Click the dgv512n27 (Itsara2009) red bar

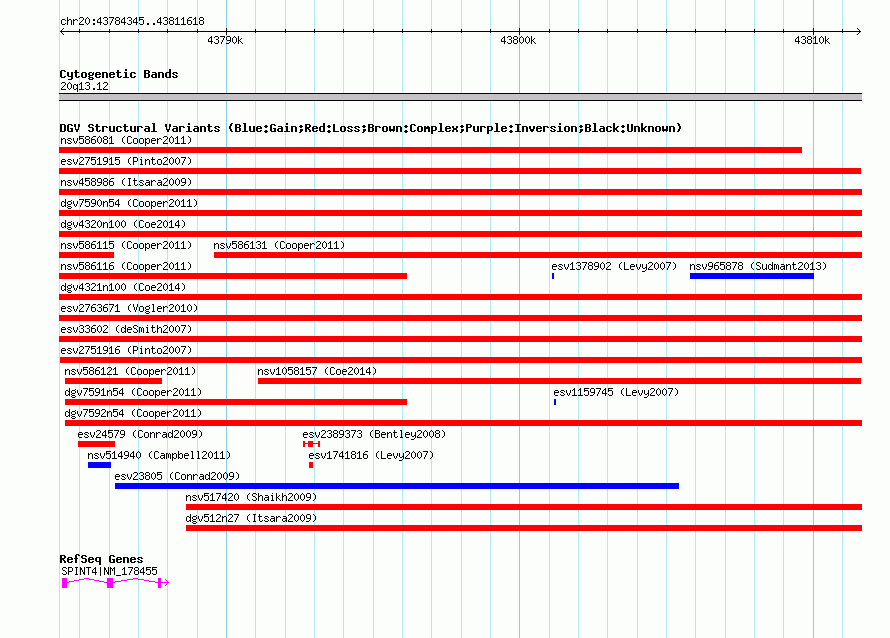[524, 528]
